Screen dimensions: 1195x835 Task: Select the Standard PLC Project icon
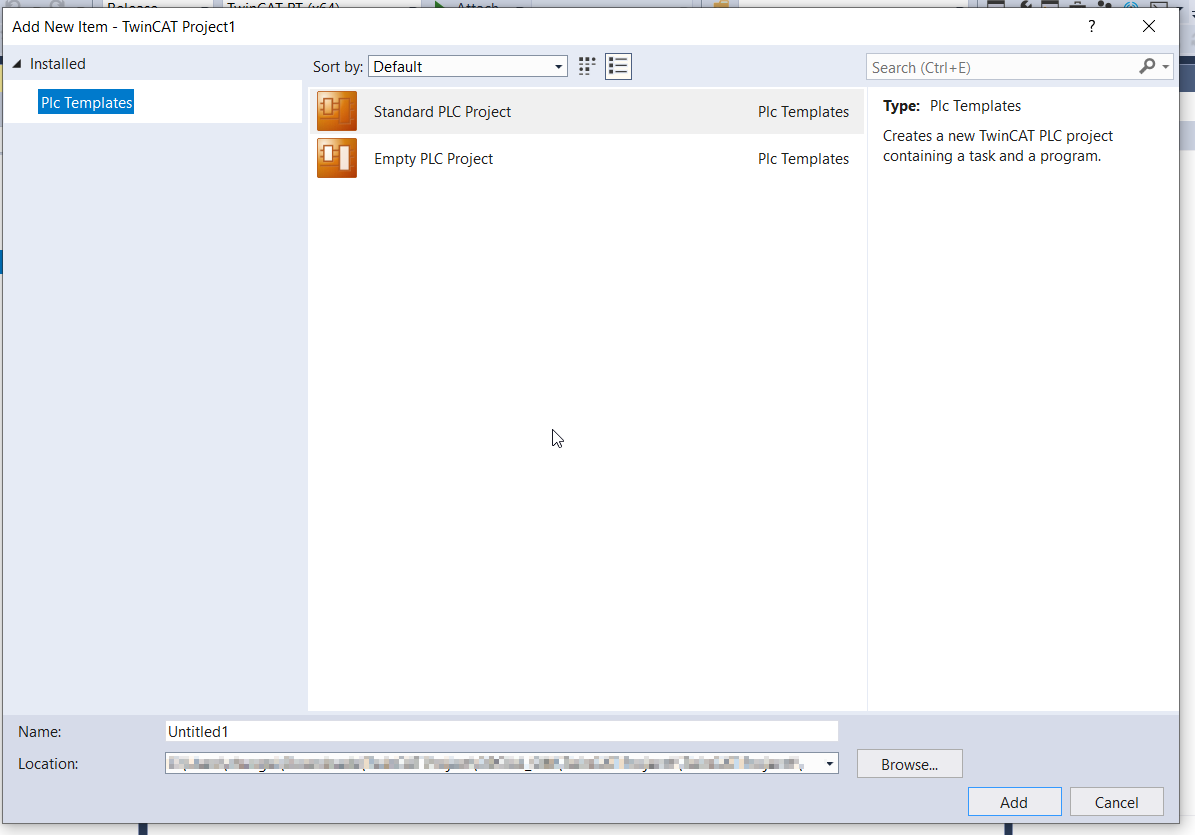click(337, 111)
